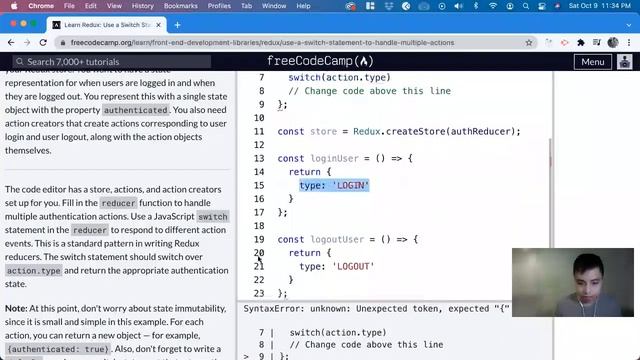Click the 'Change code above this line' comment
Viewport: 640px width, 360px height.
(369, 91)
